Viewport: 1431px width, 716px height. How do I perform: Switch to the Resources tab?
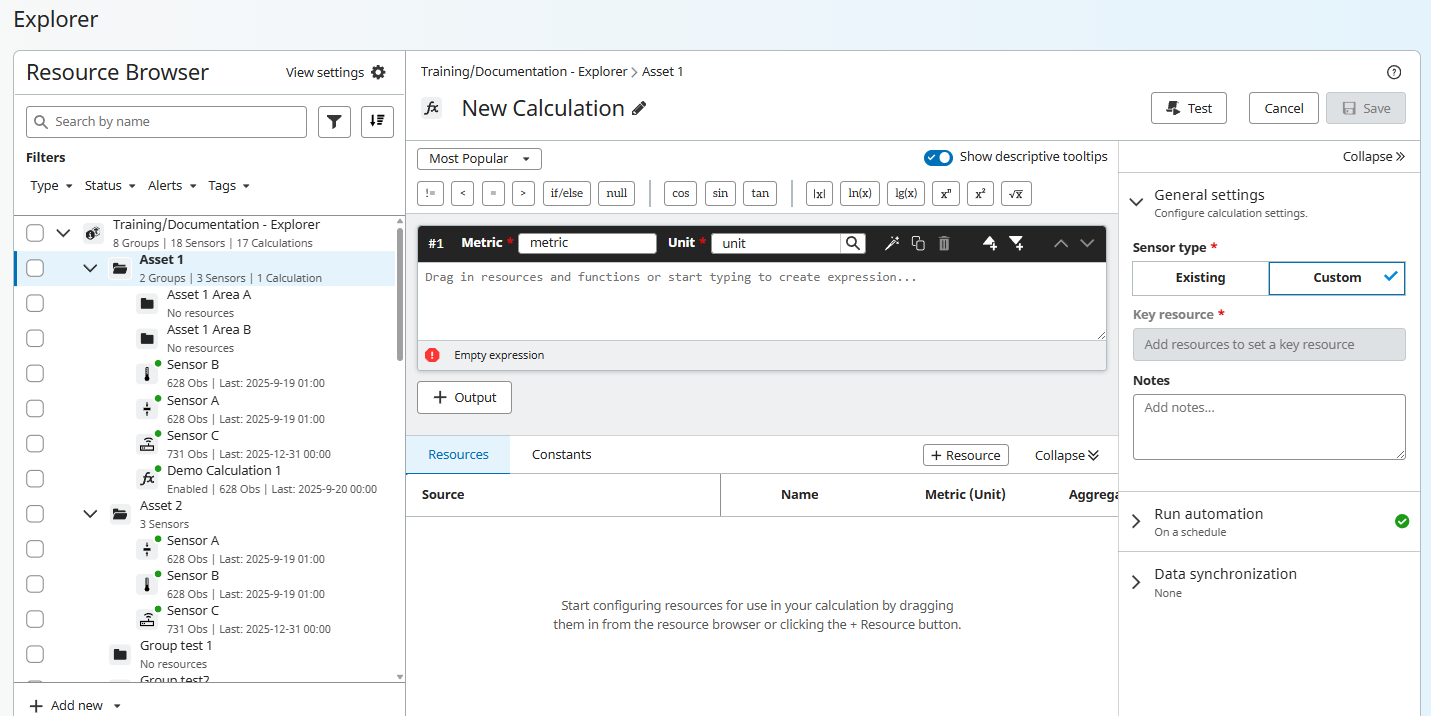tap(458, 455)
